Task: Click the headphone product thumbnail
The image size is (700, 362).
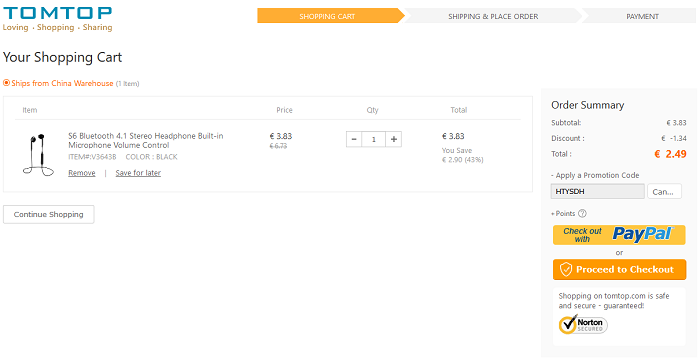Action: click(38, 154)
